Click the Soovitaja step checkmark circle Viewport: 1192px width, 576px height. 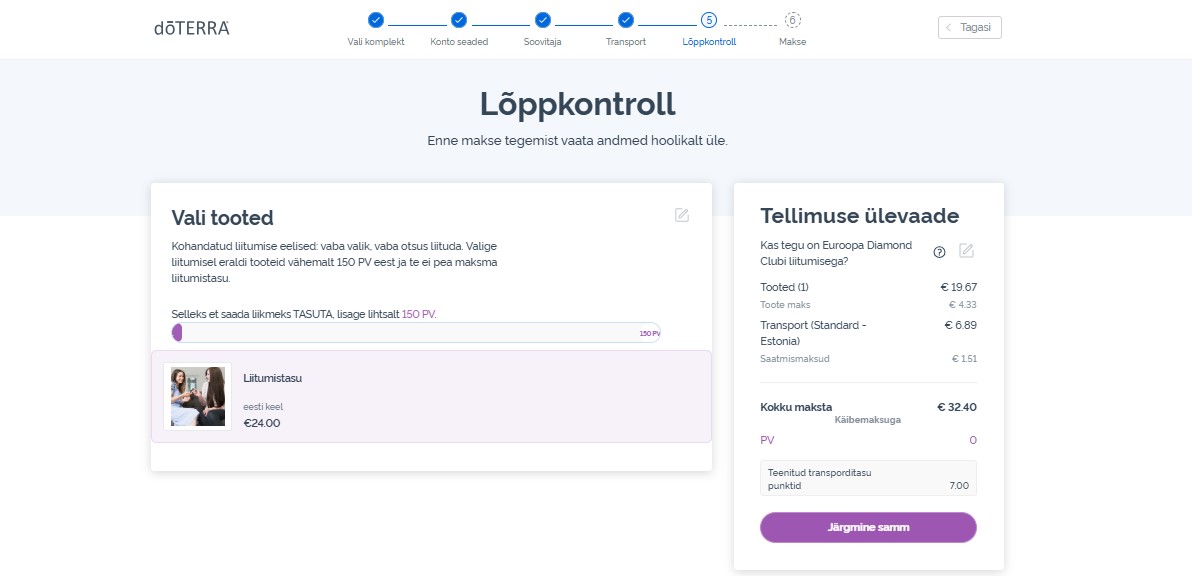click(x=543, y=21)
